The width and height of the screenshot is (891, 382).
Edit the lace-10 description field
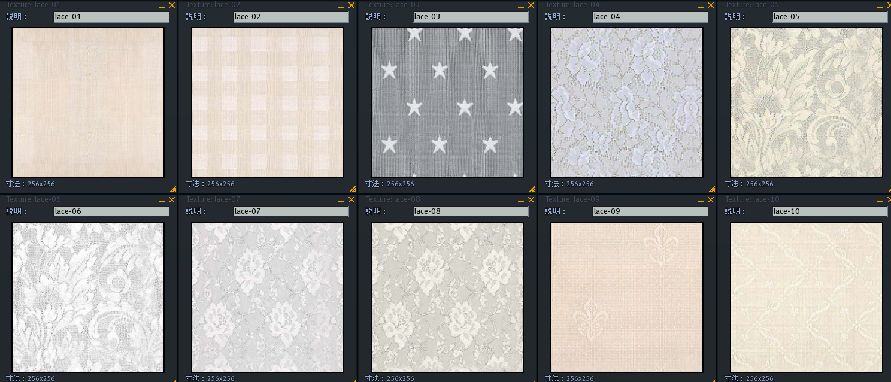coord(830,211)
